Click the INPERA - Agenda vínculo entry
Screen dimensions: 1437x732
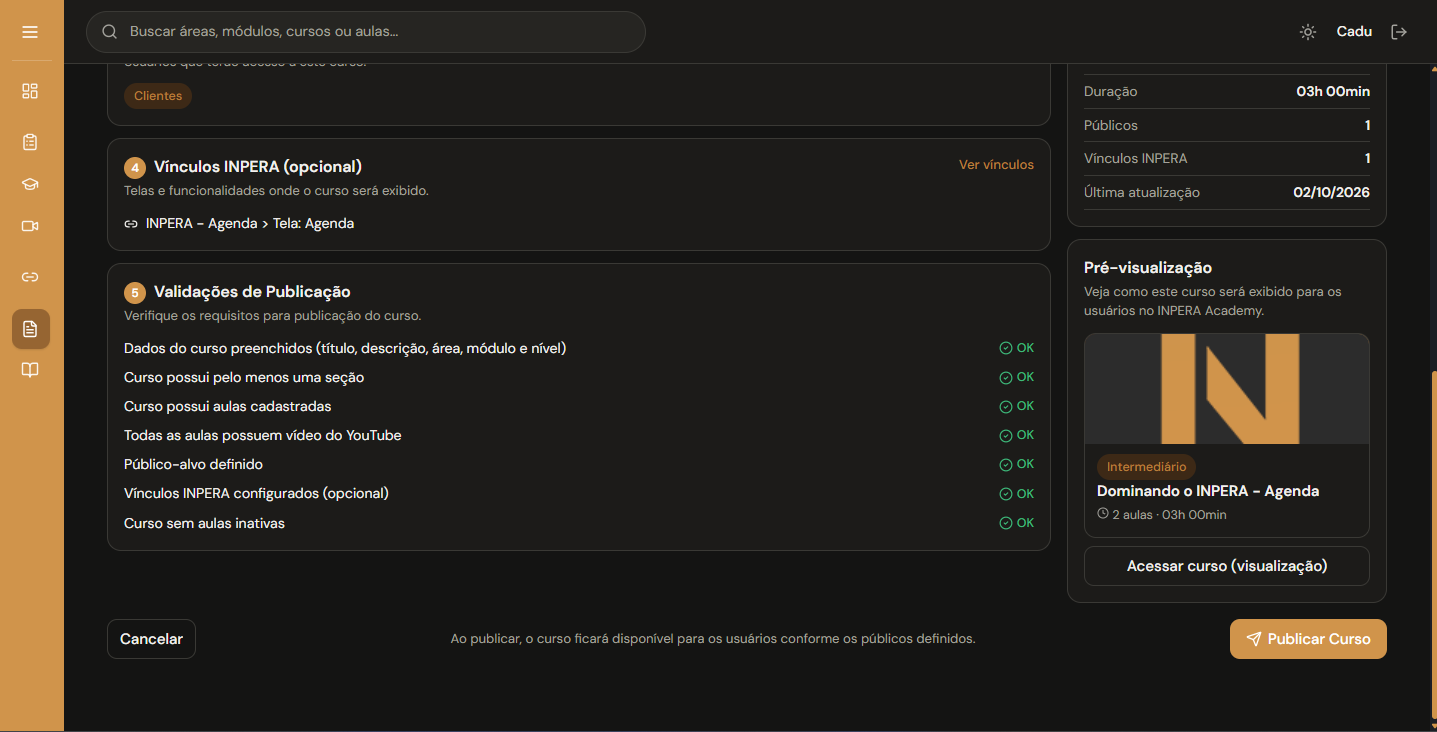click(x=239, y=224)
